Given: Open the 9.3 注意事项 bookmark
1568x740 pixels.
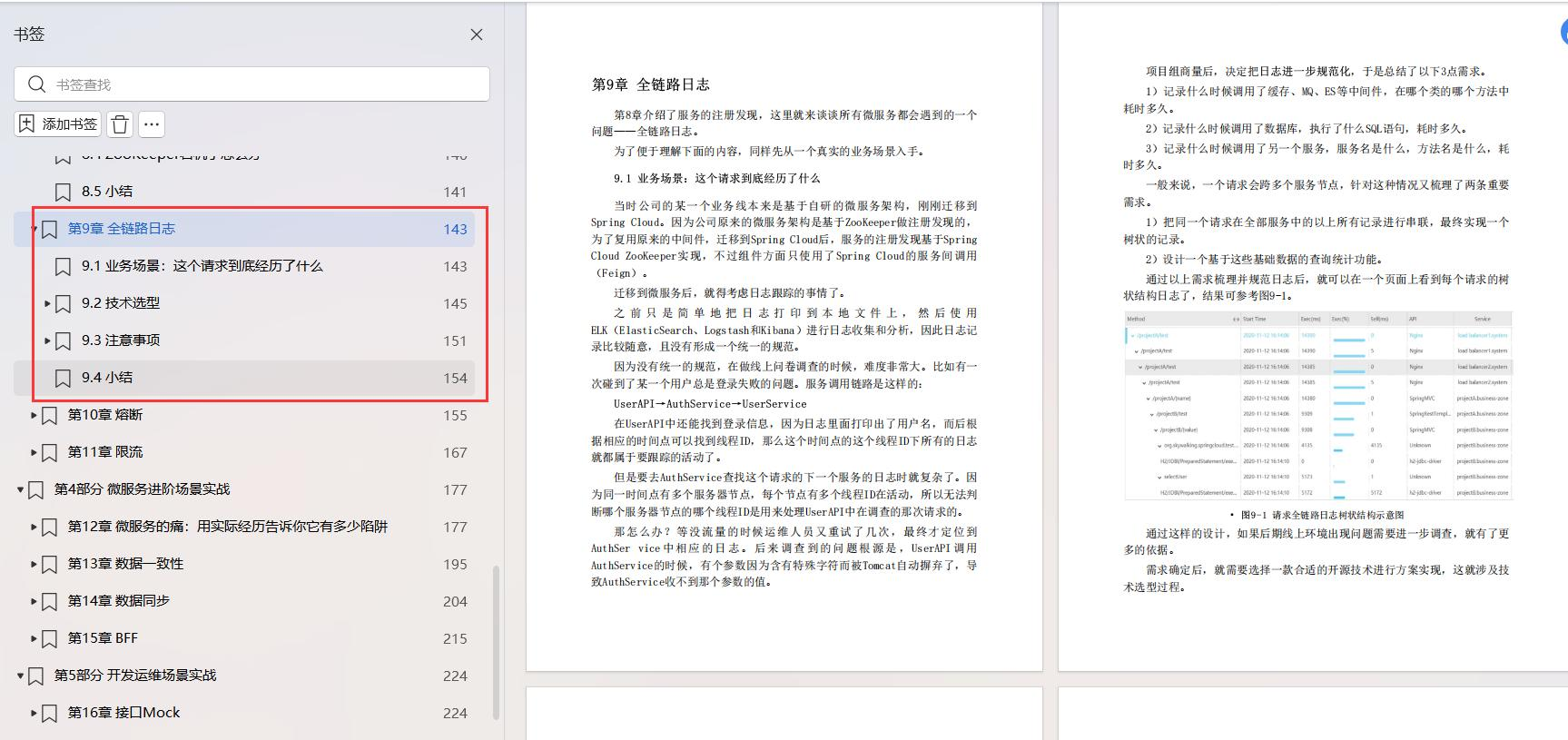Looking at the screenshot, I should [121, 340].
